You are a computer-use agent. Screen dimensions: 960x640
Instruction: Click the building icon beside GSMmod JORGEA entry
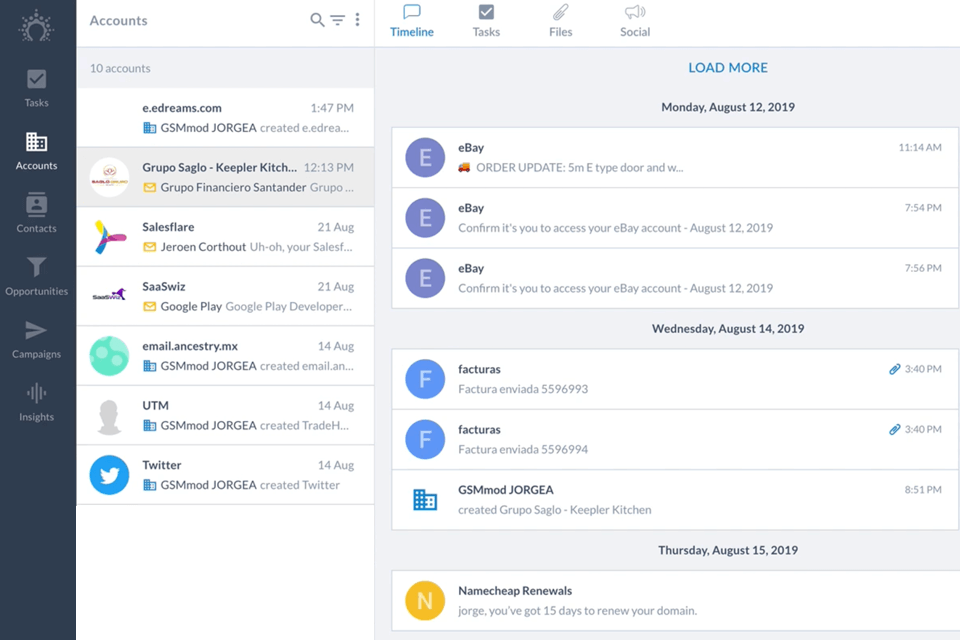click(425, 500)
